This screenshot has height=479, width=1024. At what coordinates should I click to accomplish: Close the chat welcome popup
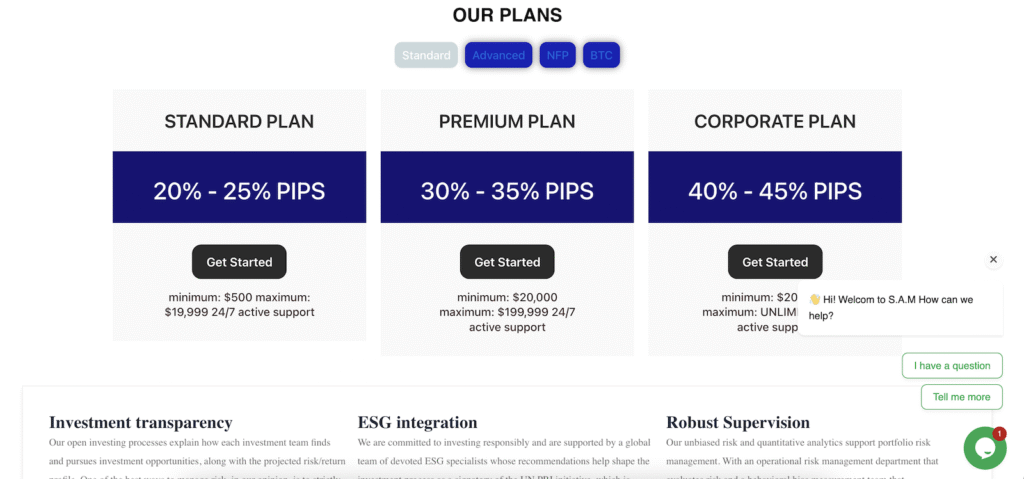993,259
